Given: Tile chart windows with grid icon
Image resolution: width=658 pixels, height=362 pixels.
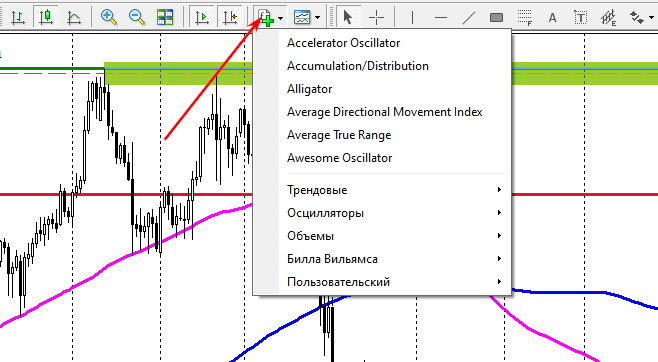Looking at the screenshot, I should [x=165, y=17].
